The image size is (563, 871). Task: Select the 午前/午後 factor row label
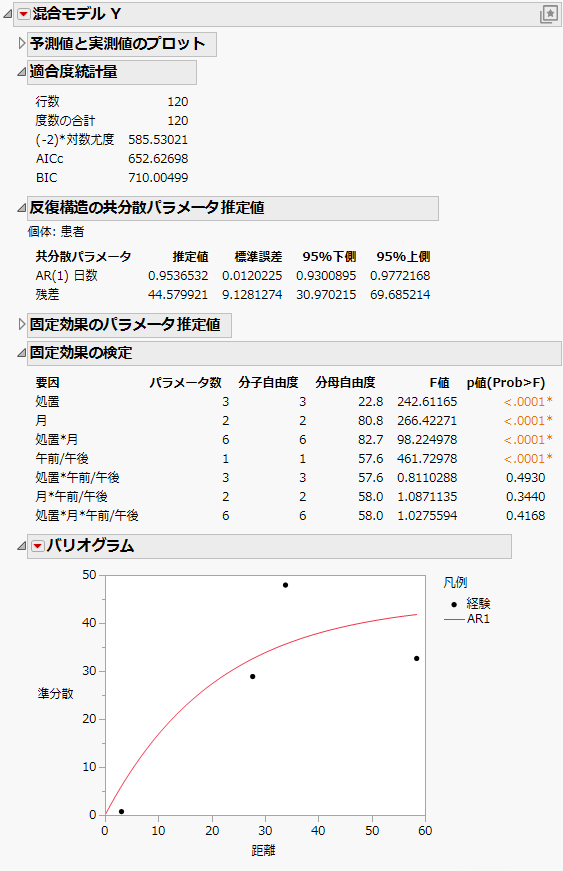(x=62, y=459)
